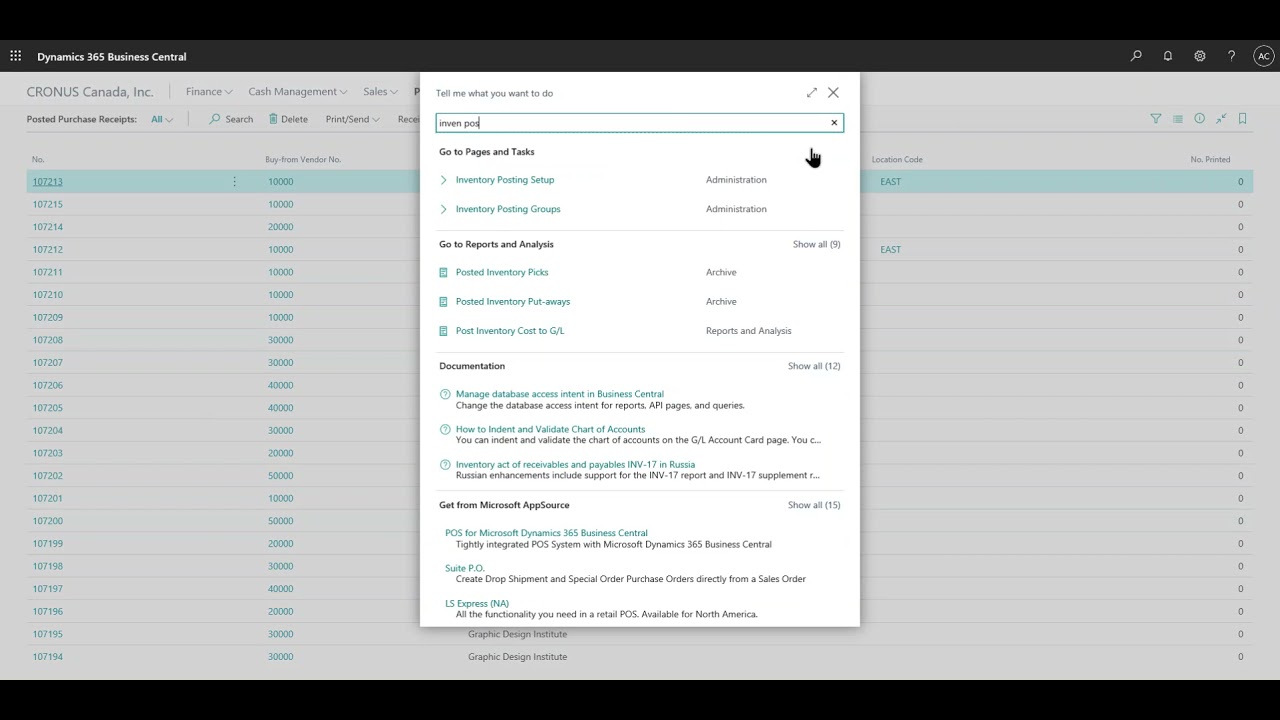
Task: Expand the Tell Me dialog to full size
Action: pos(811,92)
